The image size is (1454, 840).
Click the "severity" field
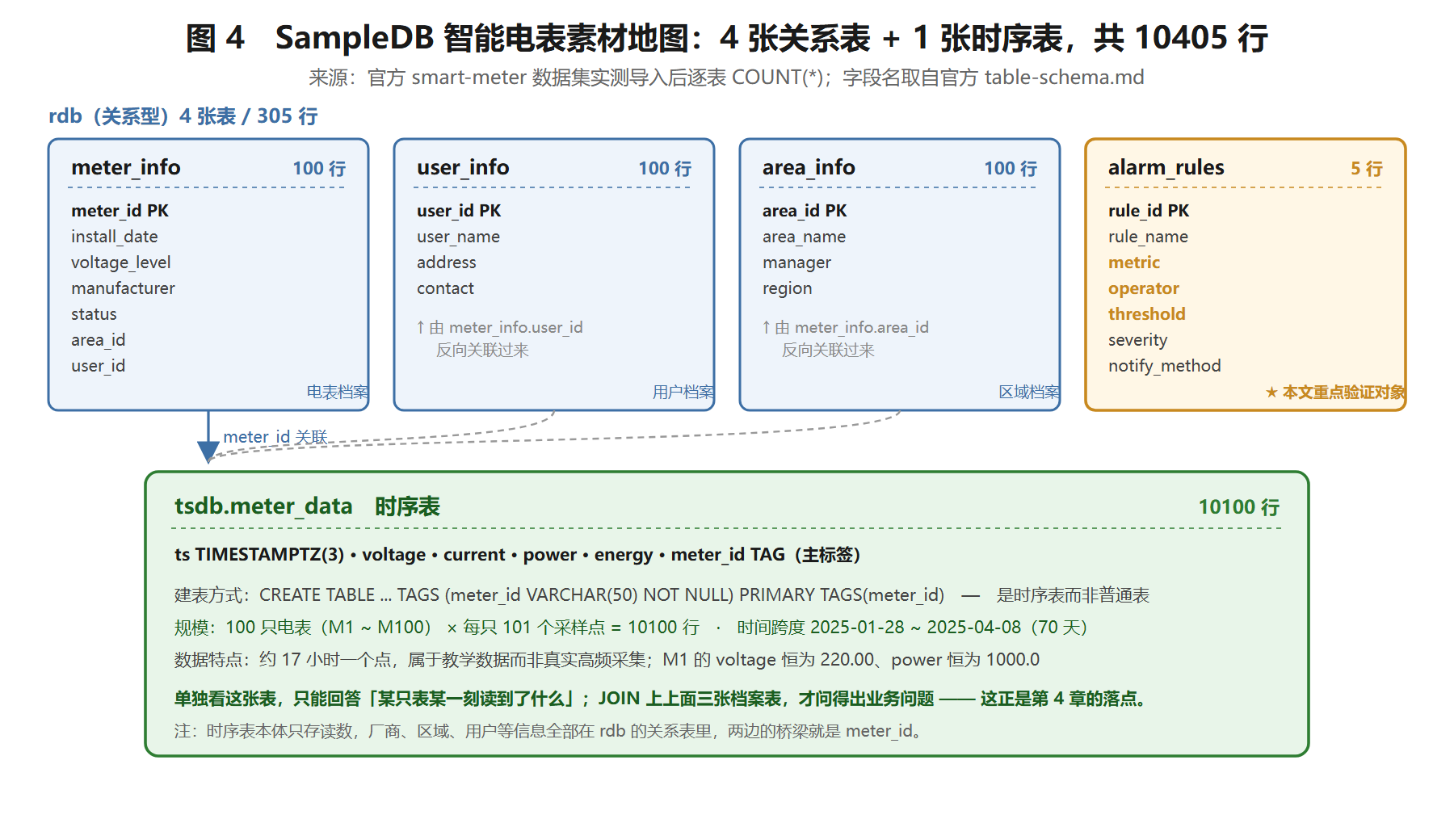click(x=1137, y=340)
